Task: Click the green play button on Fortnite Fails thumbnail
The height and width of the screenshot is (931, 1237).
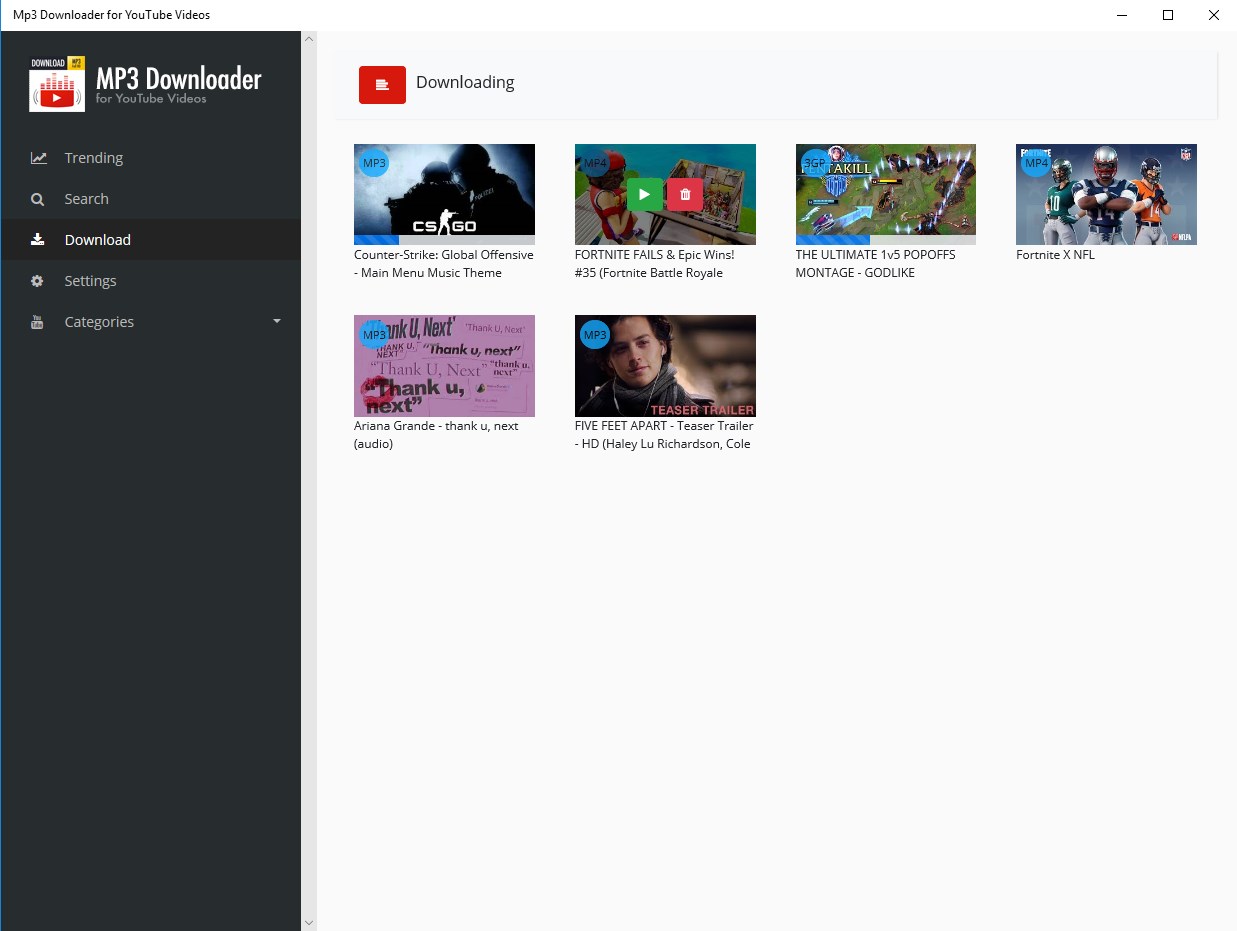Action: [x=645, y=194]
